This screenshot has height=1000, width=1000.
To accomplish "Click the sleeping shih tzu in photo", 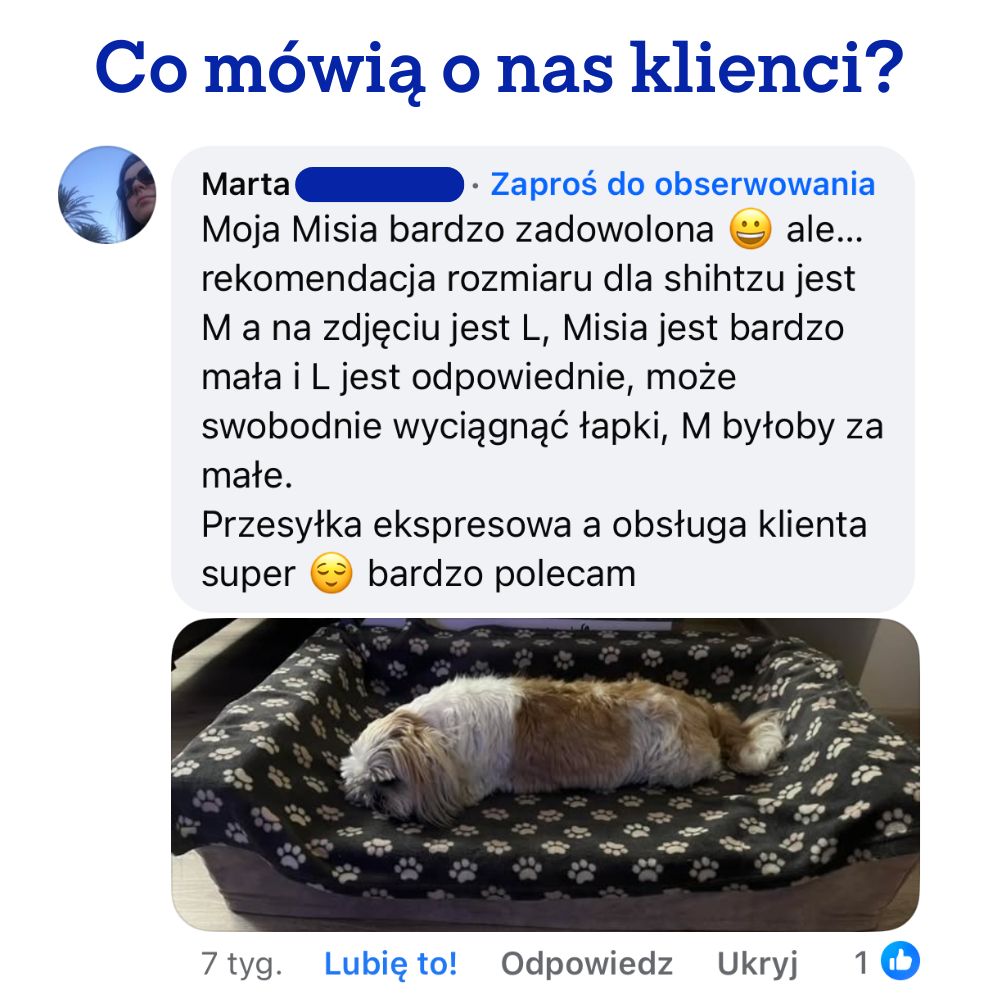I will (561, 746).
